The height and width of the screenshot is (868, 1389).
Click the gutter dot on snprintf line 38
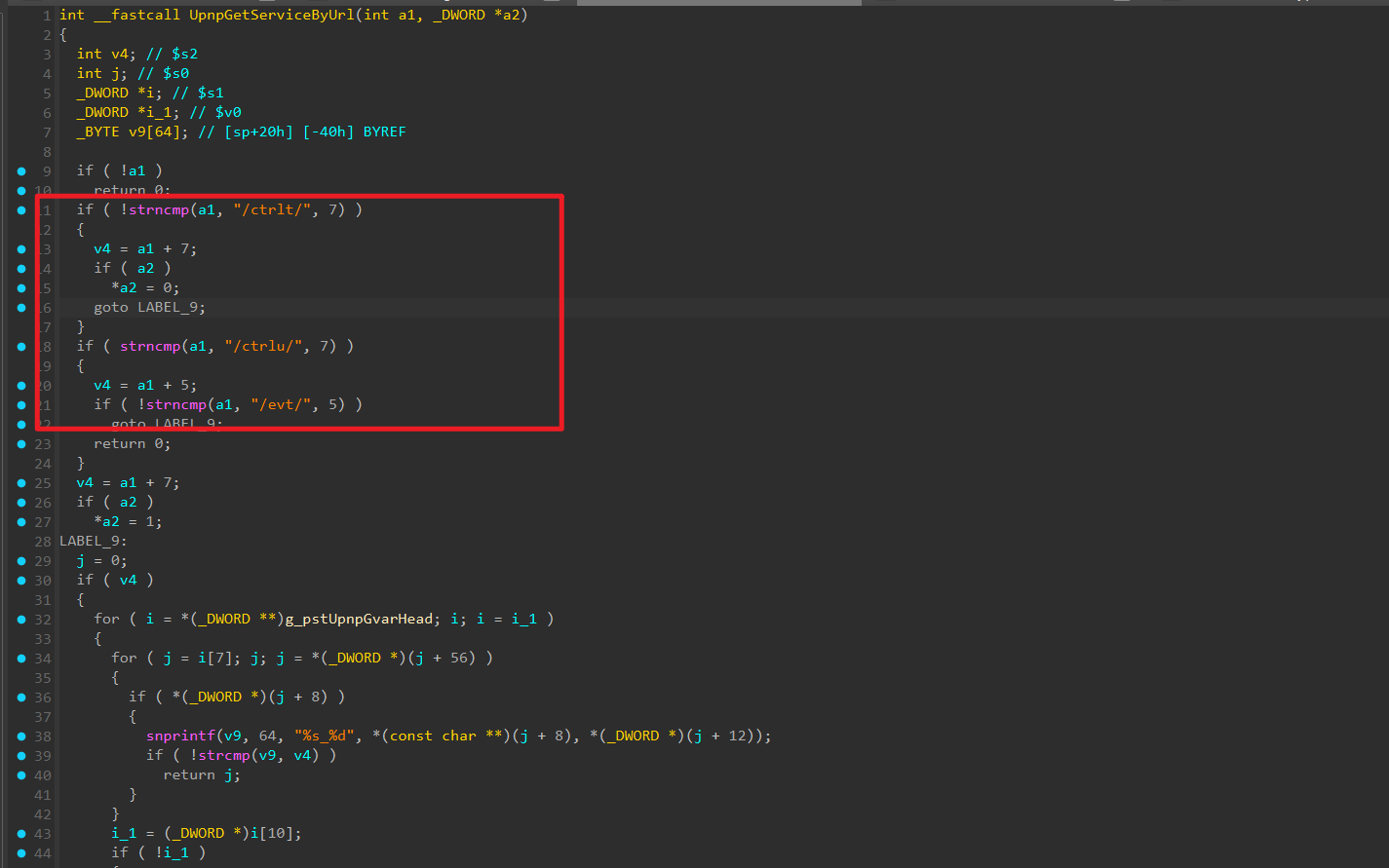tap(21, 736)
